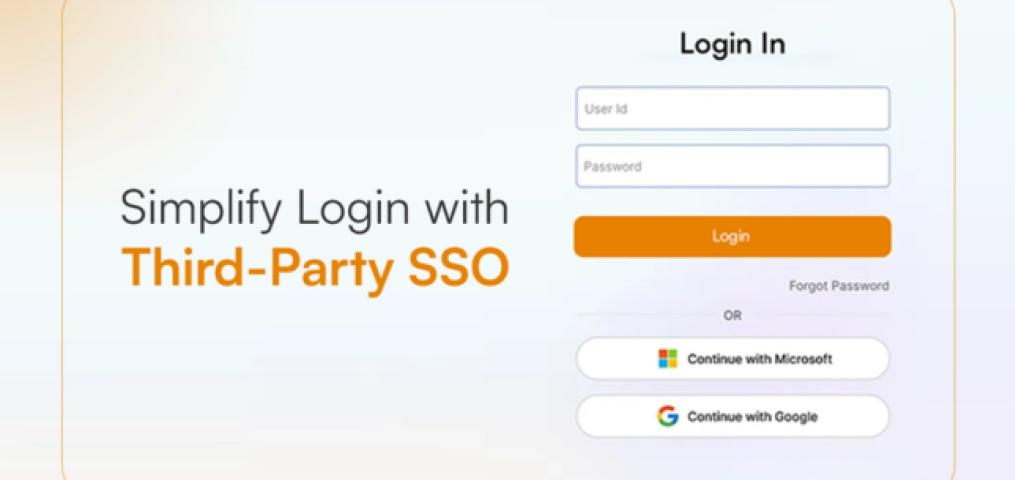Choose Continue with Google sign-in
1015x480 pixels.
732,416
